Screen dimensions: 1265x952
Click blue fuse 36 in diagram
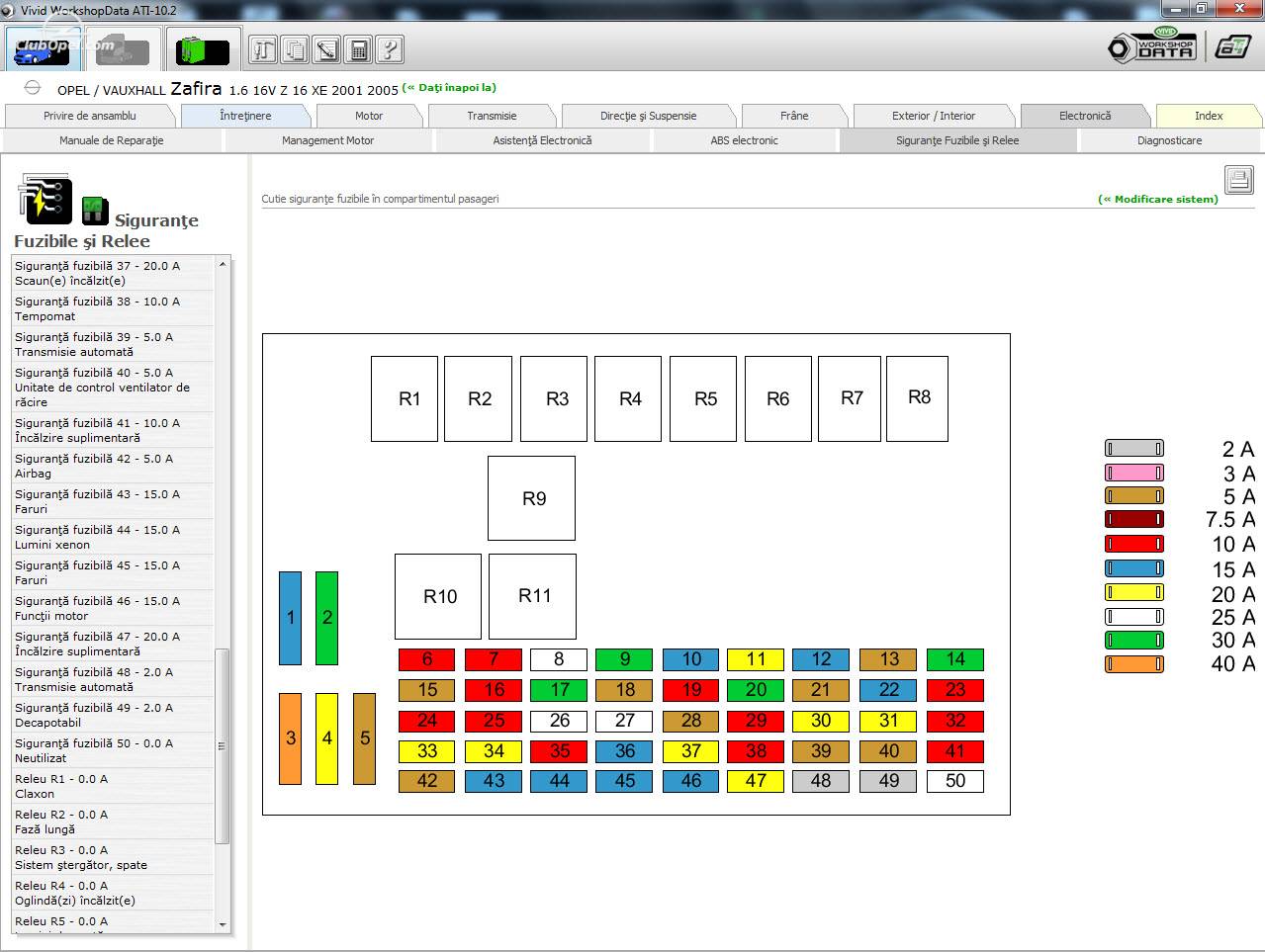point(624,751)
